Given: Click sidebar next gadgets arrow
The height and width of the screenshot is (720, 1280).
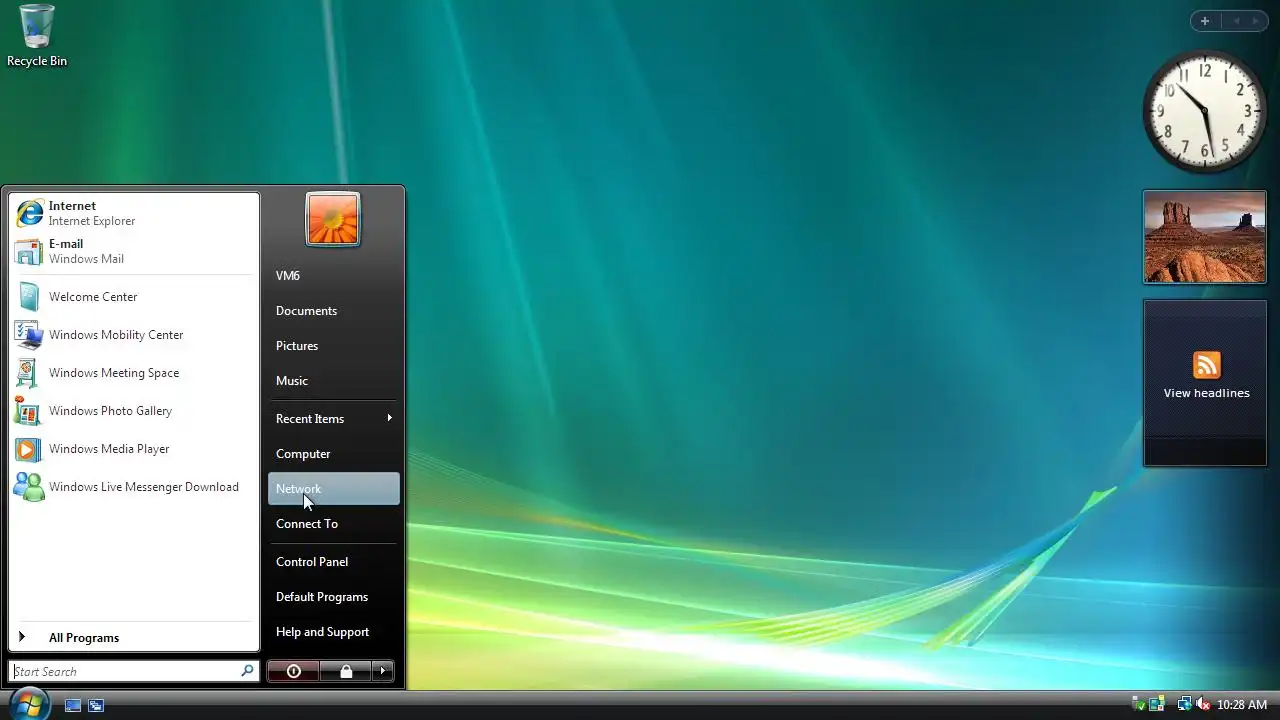Looking at the screenshot, I should click(x=1256, y=21).
